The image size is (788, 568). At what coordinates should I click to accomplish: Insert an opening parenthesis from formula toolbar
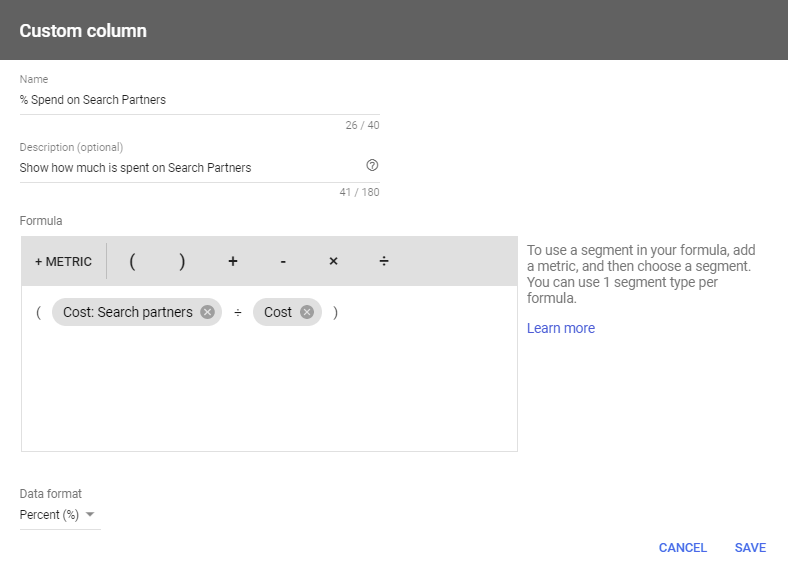132,261
